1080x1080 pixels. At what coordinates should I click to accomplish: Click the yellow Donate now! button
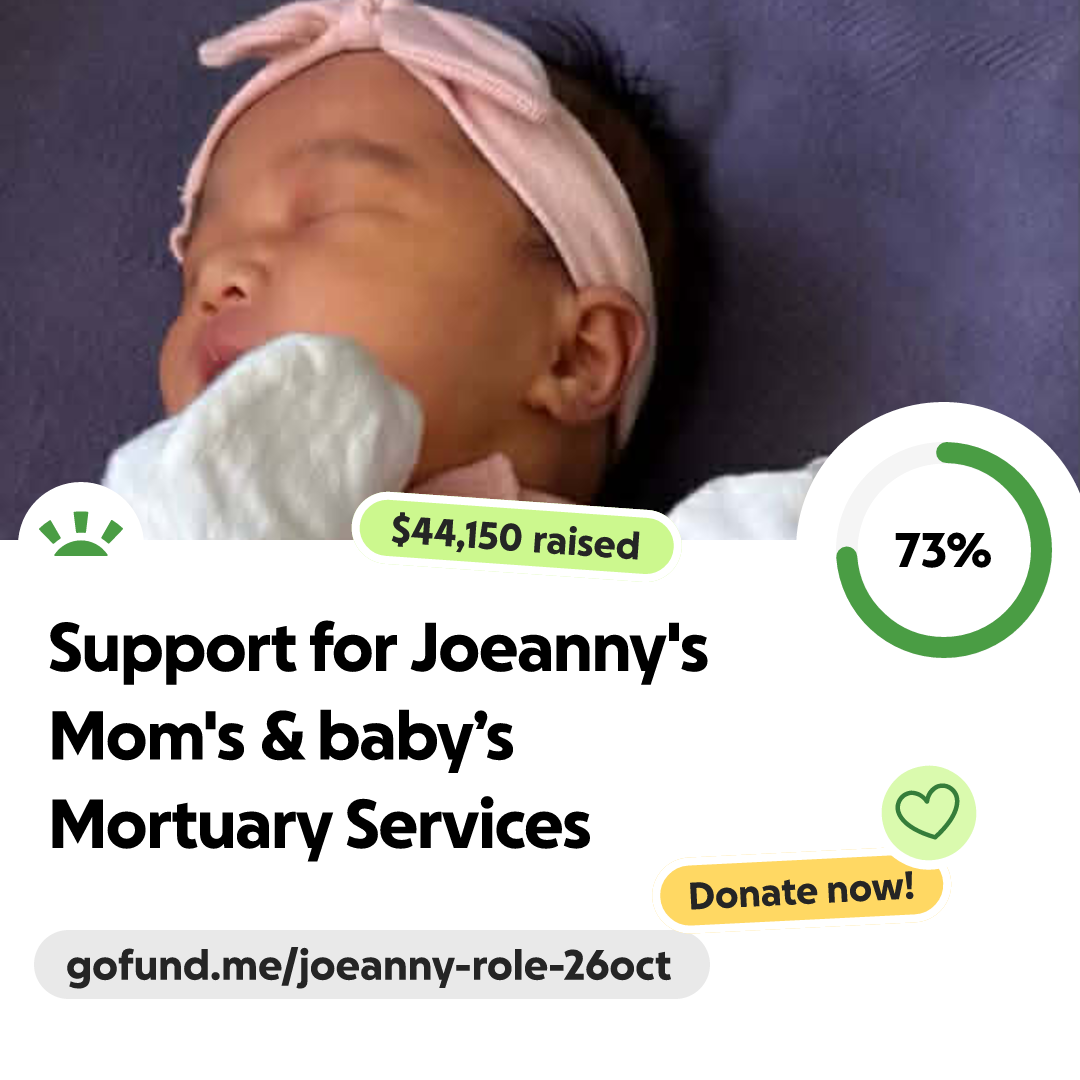click(801, 892)
